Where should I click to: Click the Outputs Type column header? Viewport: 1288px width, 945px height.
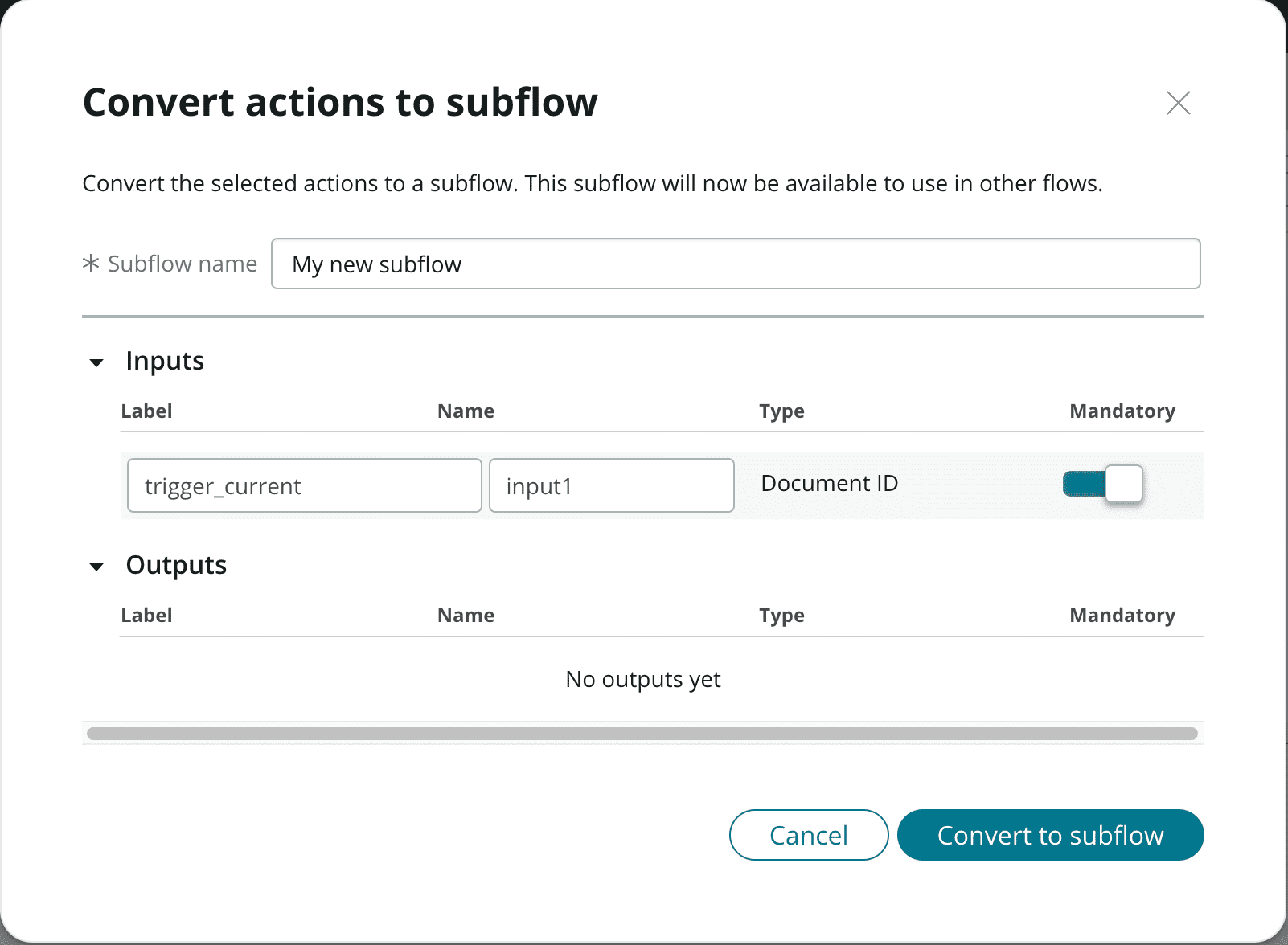(x=781, y=615)
